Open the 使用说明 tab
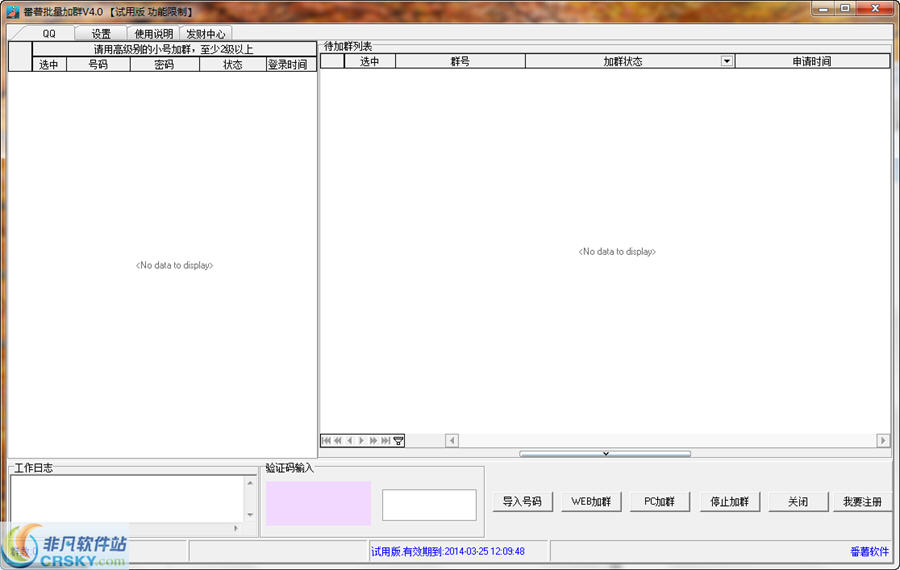The image size is (900, 570). (154, 34)
